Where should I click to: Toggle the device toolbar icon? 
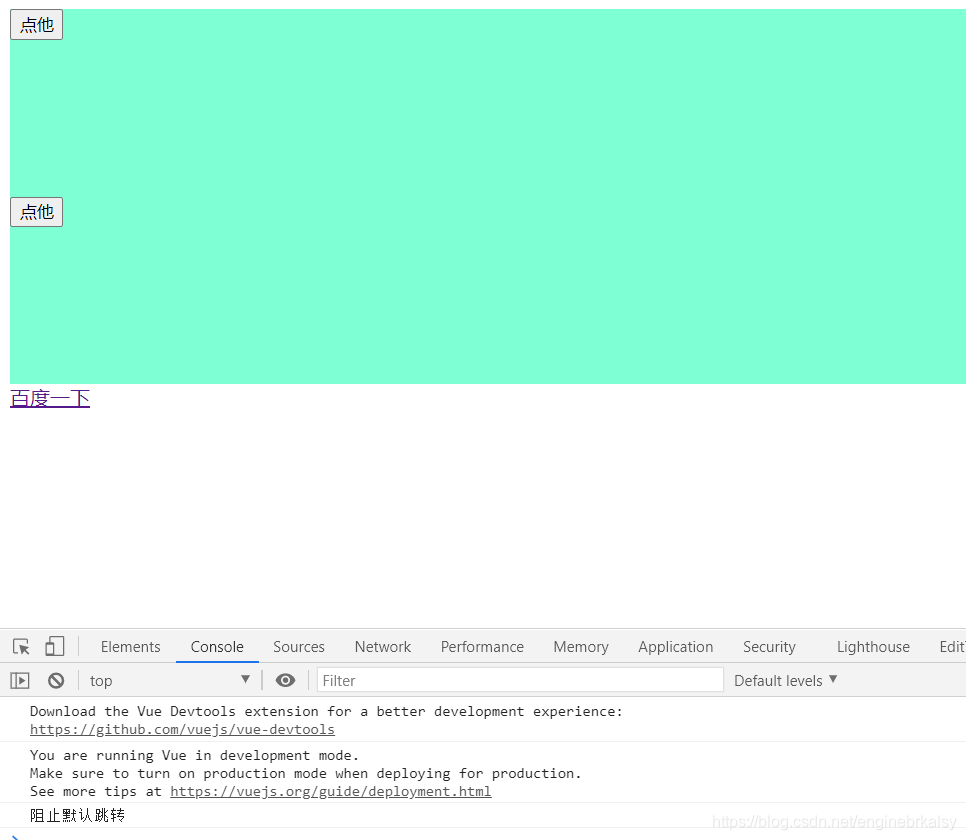pos(54,646)
